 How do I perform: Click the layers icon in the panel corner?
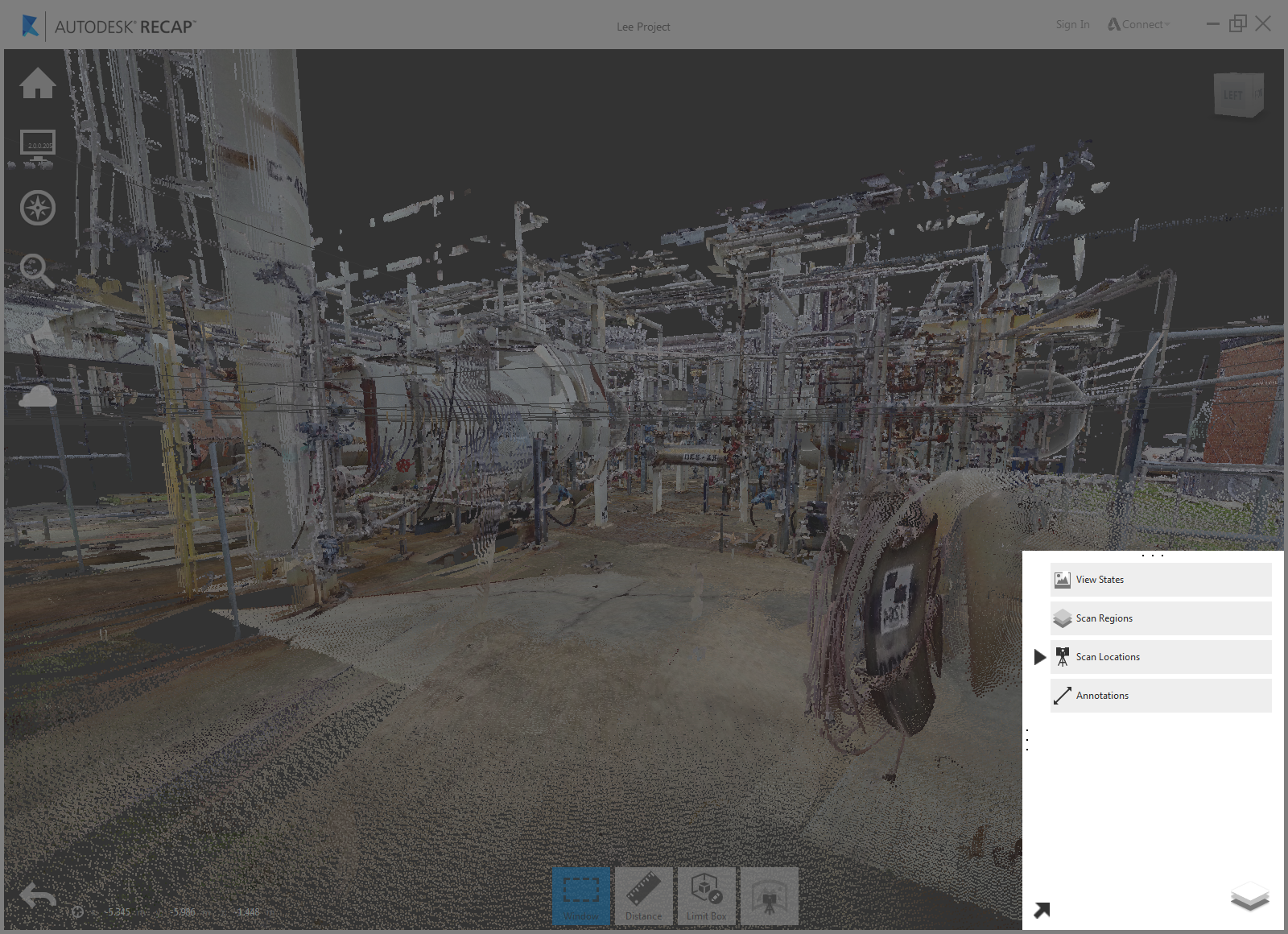tap(1250, 896)
